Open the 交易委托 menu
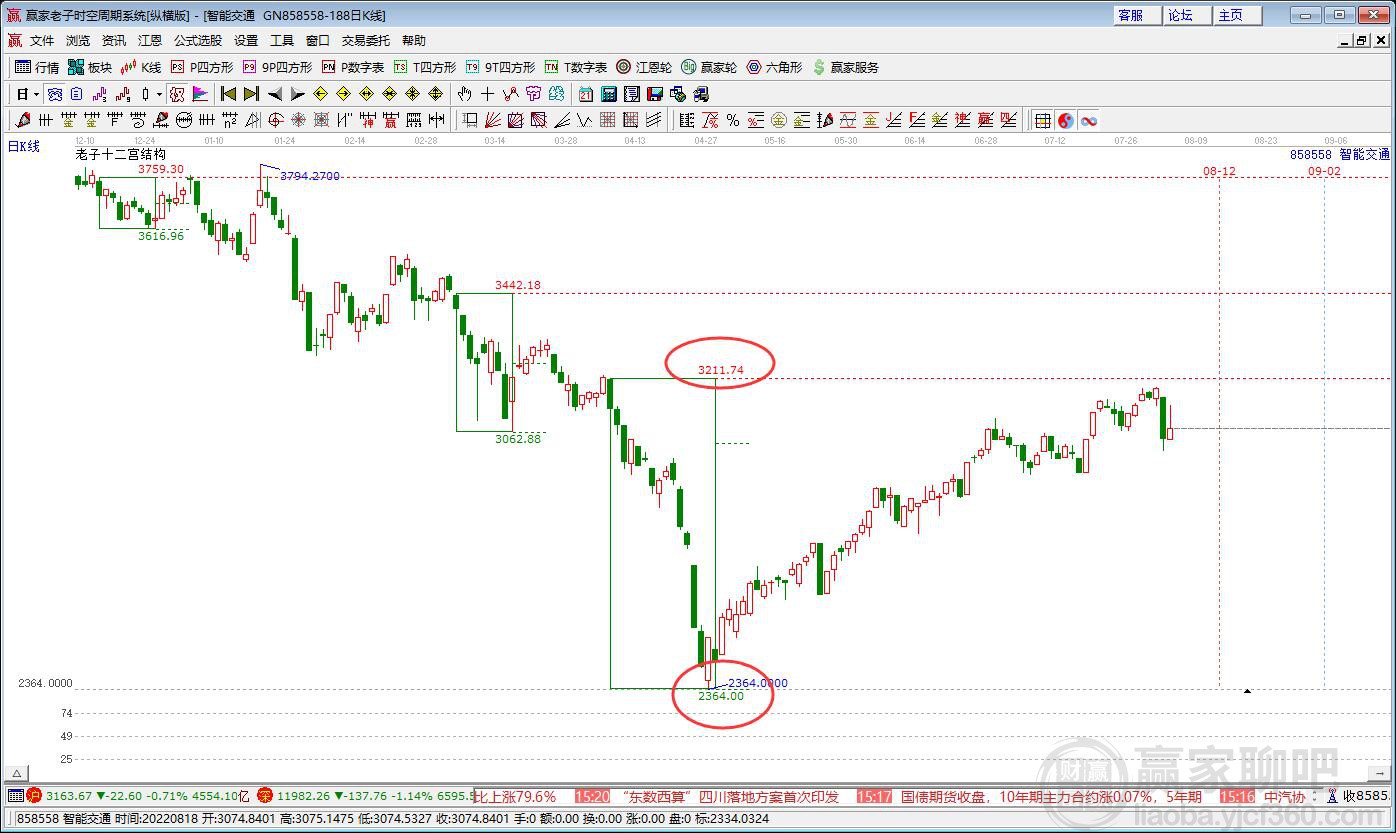This screenshot has height=833, width=1396. click(x=366, y=40)
